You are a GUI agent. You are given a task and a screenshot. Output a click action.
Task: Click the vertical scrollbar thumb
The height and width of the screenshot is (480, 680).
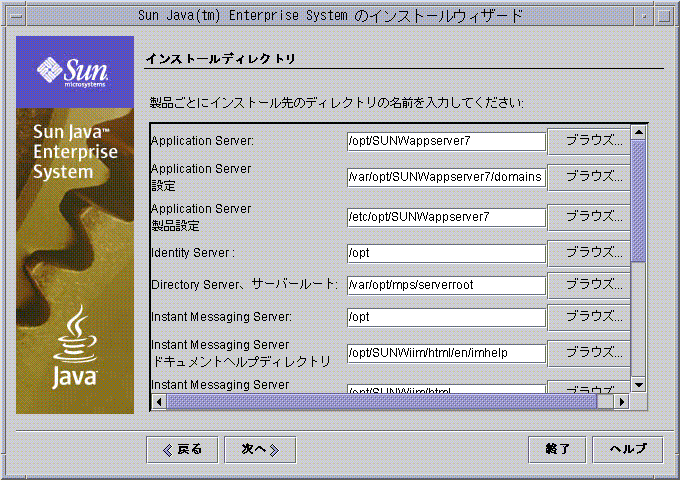point(639,200)
